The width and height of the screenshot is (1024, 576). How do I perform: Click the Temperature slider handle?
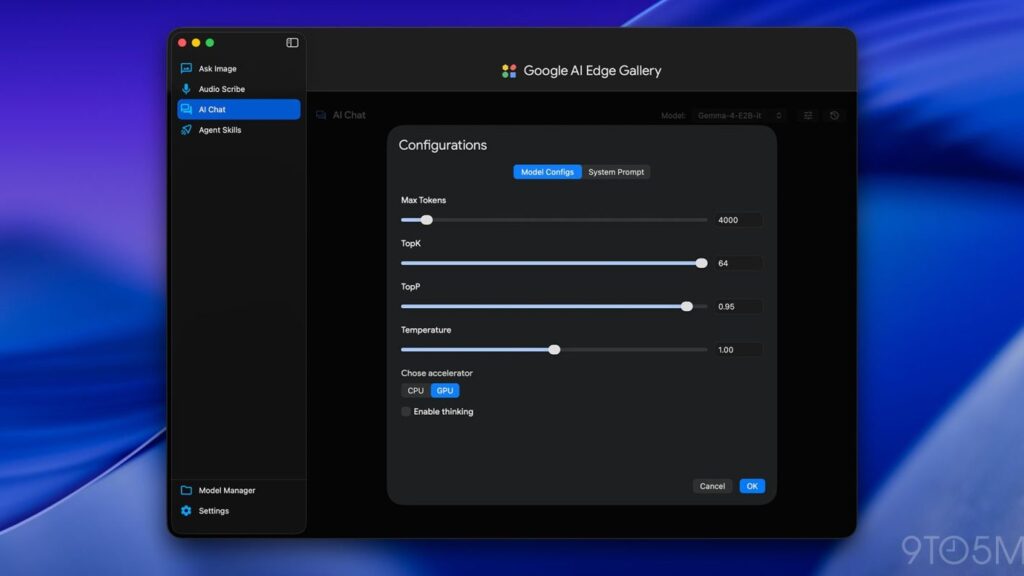coord(554,349)
